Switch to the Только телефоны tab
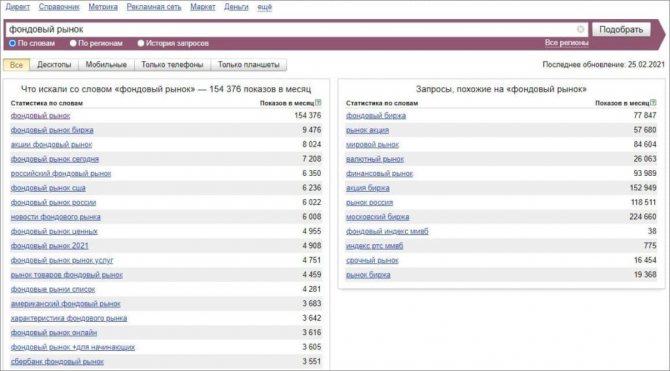Viewport: 670px width, 371px height. click(x=172, y=65)
